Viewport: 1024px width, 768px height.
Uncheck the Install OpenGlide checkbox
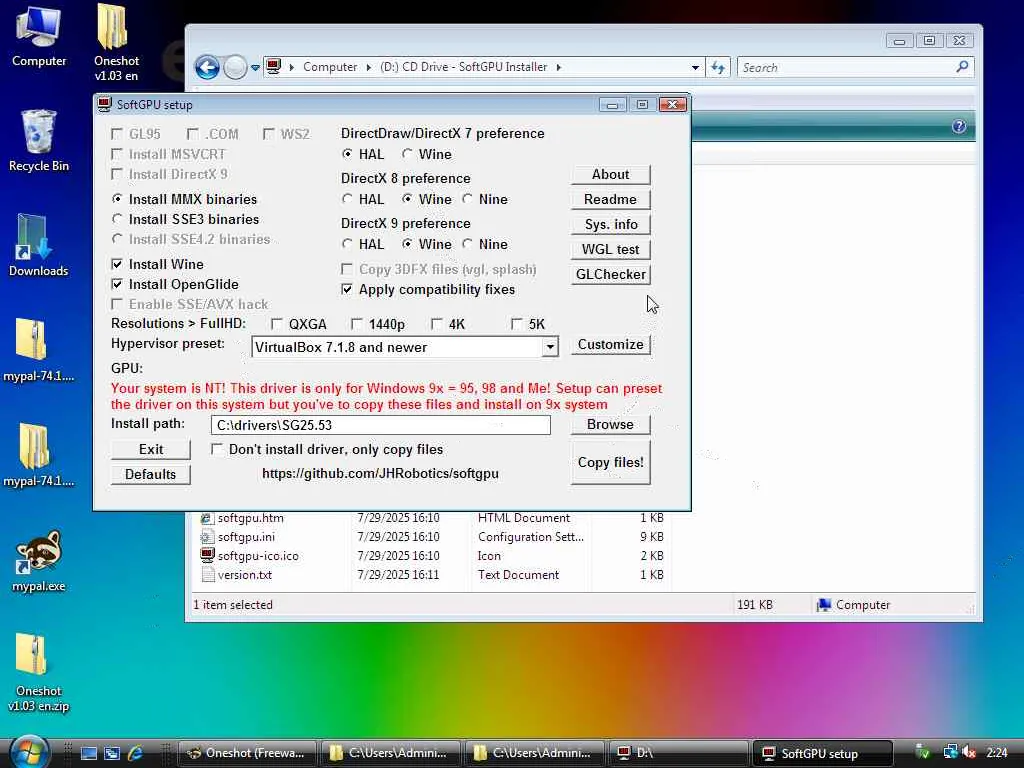tap(117, 284)
